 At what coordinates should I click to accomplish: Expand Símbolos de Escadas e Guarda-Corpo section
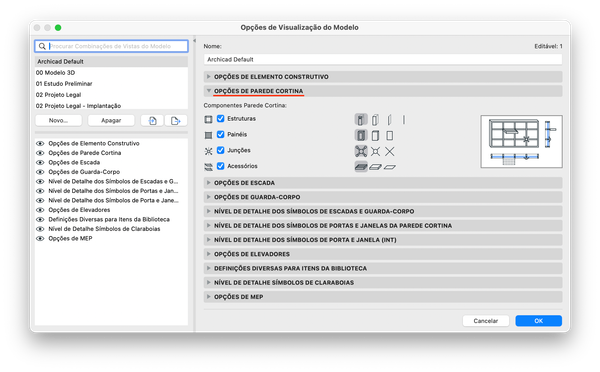(209, 211)
